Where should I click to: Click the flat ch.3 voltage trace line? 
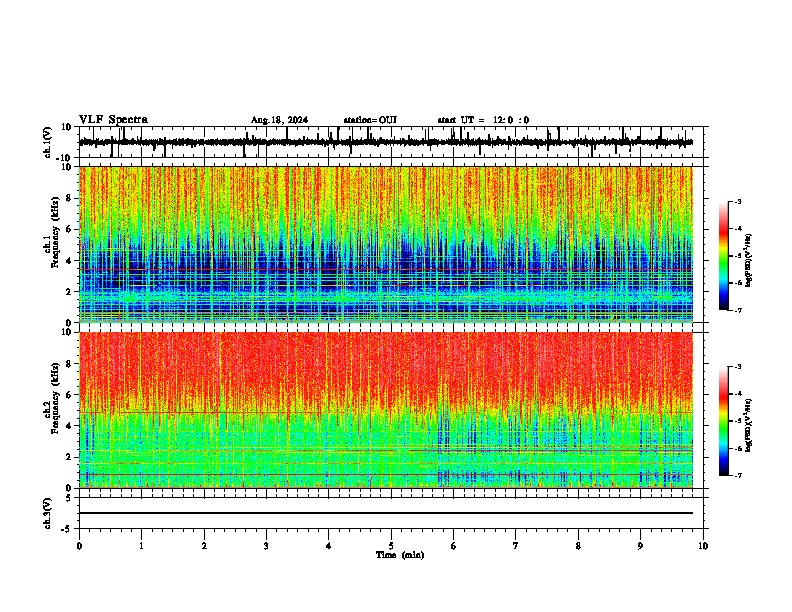click(x=385, y=513)
